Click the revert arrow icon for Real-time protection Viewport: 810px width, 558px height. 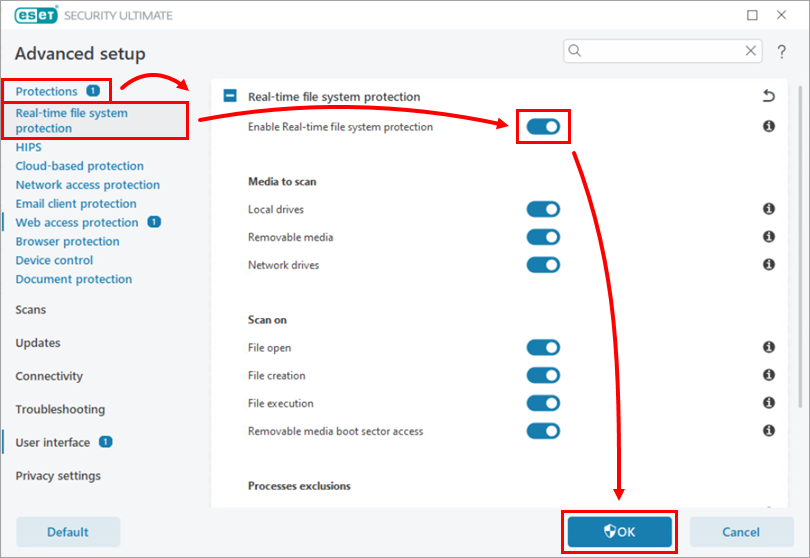pos(768,97)
